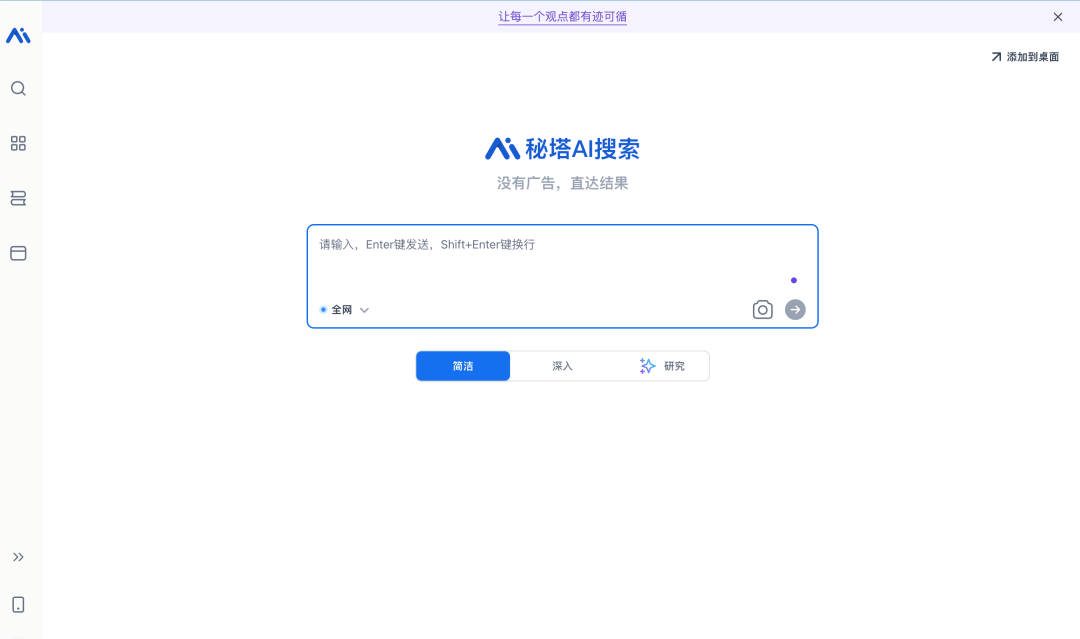Select the 研究 mode tab

661,366
